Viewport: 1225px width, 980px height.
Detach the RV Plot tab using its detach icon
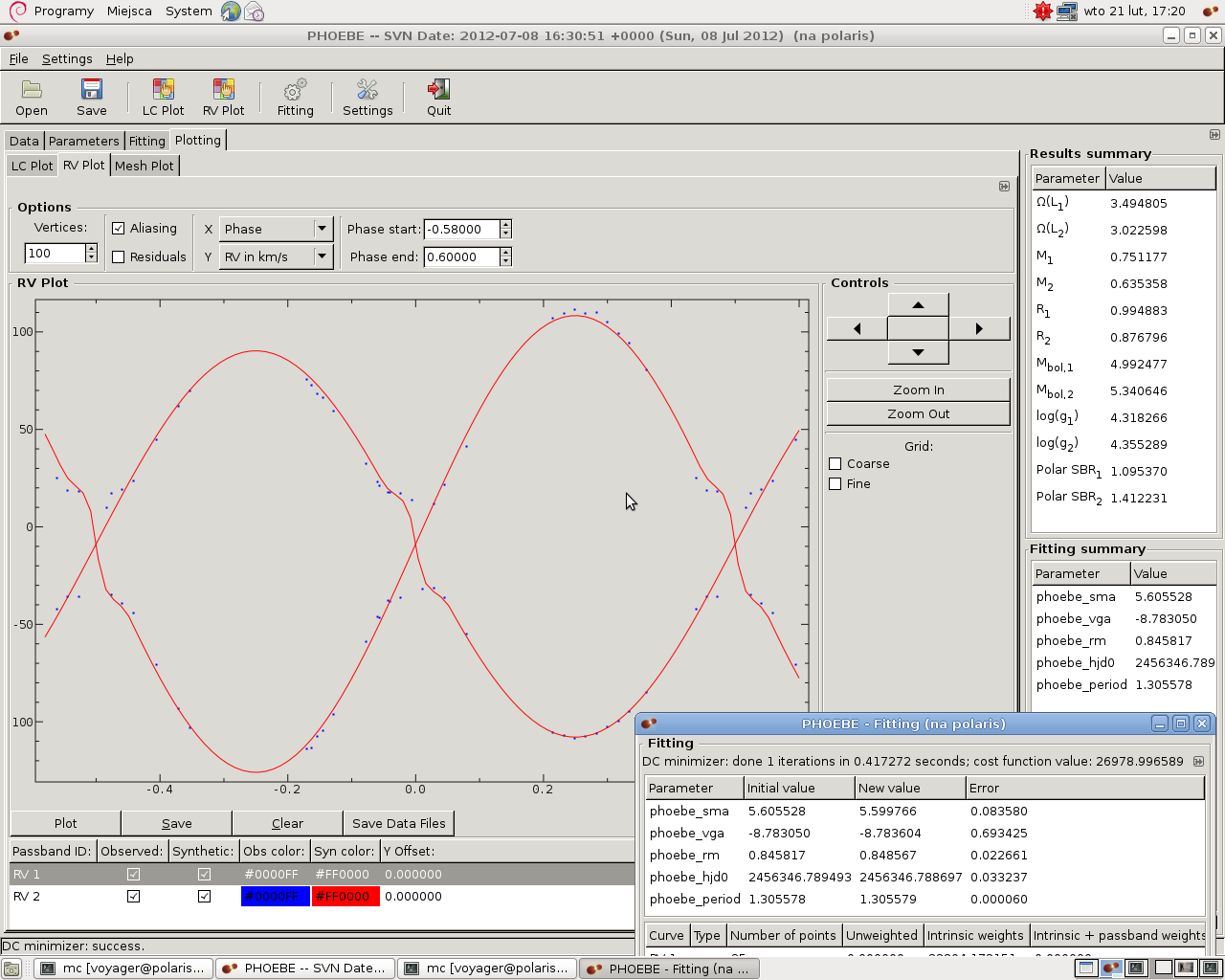(x=1004, y=187)
